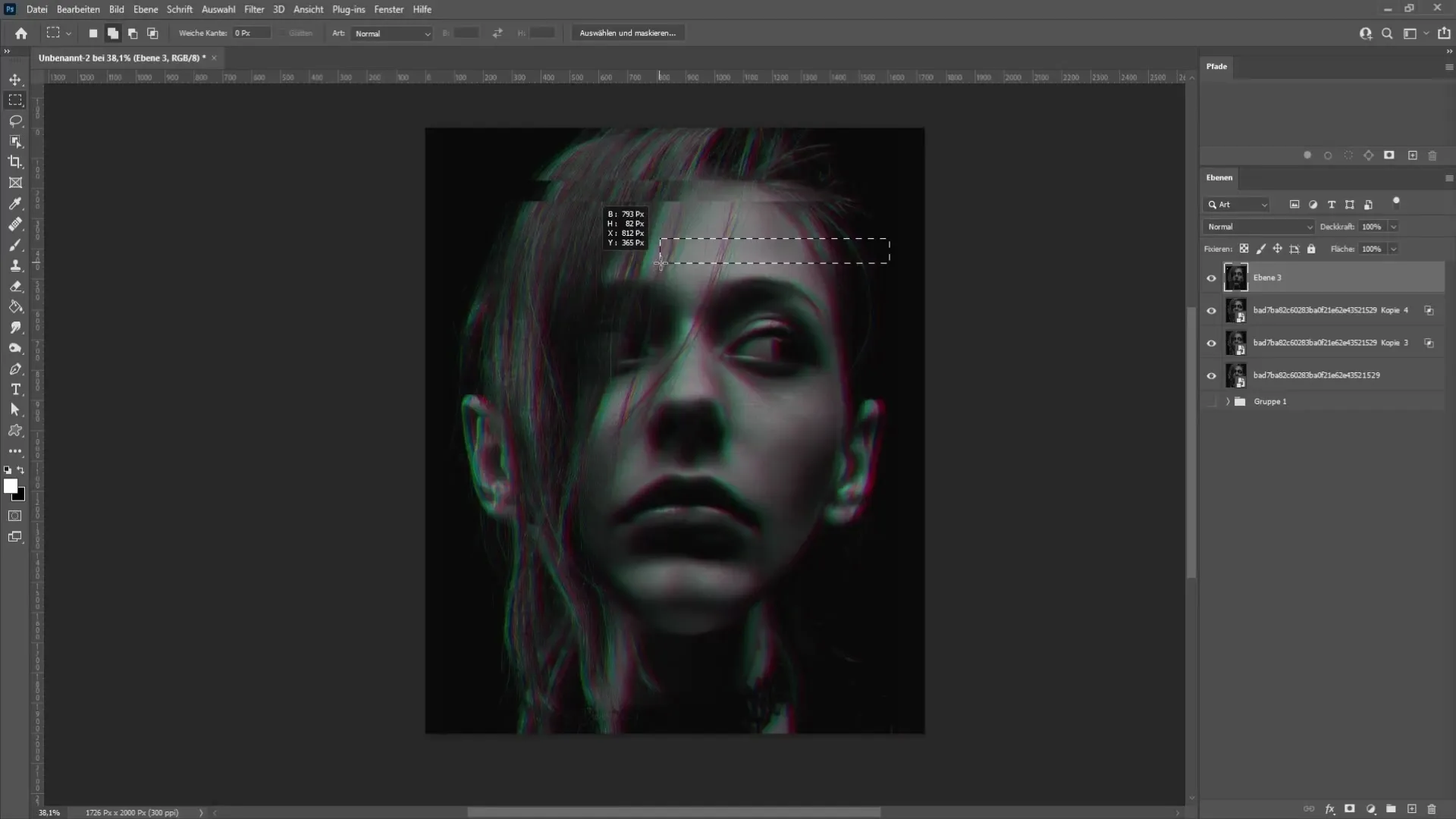Select the Clone Stamp tool
The image size is (1456, 819).
(15, 265)
